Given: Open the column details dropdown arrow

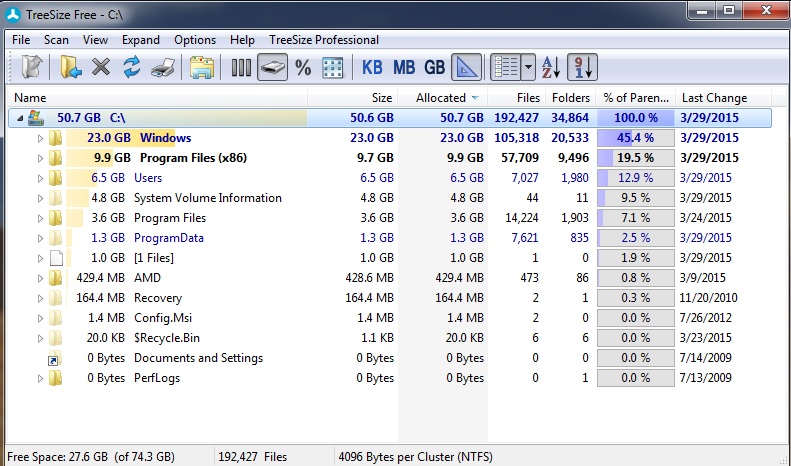Looking at the screenshot, I should [x=528, y=68].
